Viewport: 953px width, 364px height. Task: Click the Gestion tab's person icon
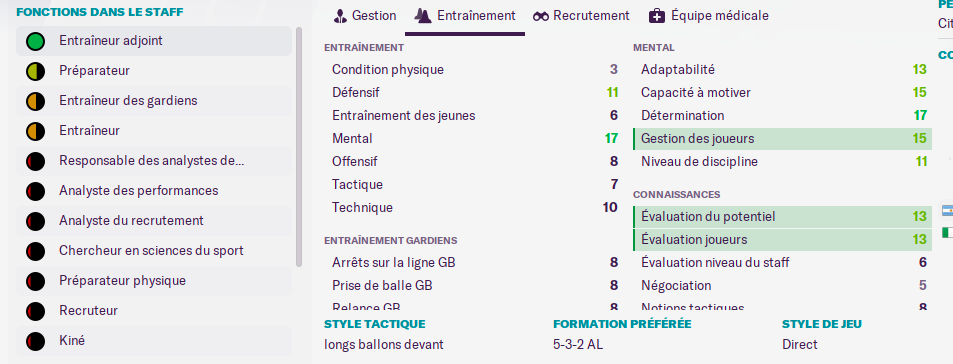pyautogui.click(x=340, y=16)
